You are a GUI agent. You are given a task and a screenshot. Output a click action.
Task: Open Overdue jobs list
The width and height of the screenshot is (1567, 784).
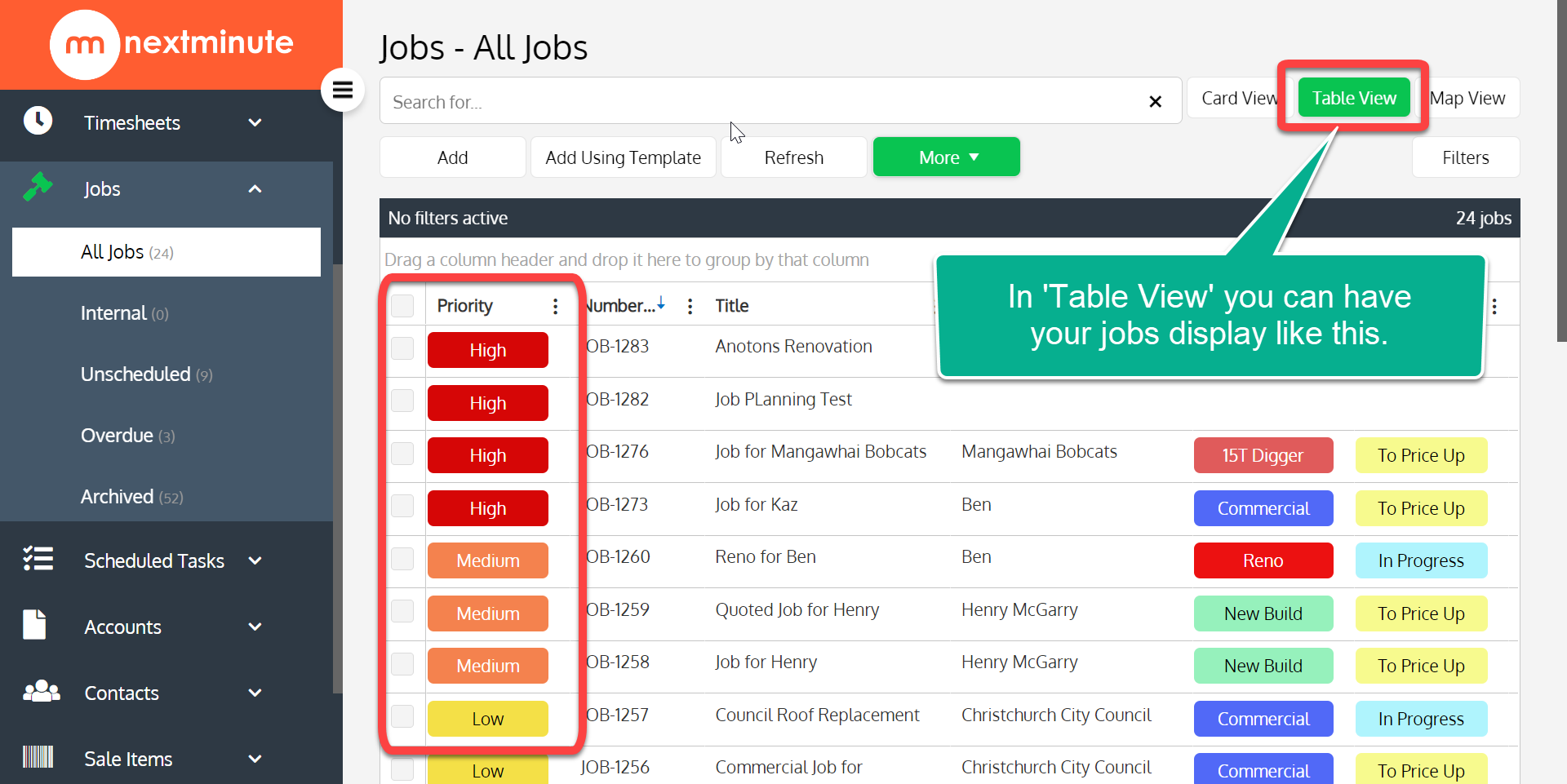tap(127, 436)
